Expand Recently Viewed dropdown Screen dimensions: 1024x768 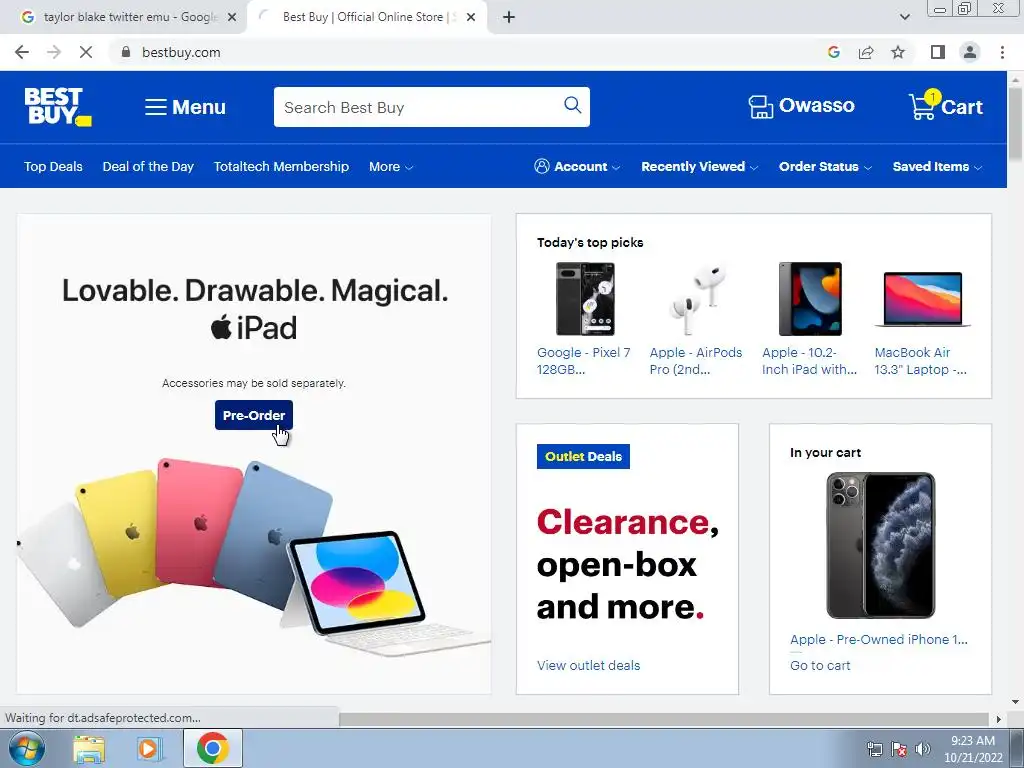(699, 167)
